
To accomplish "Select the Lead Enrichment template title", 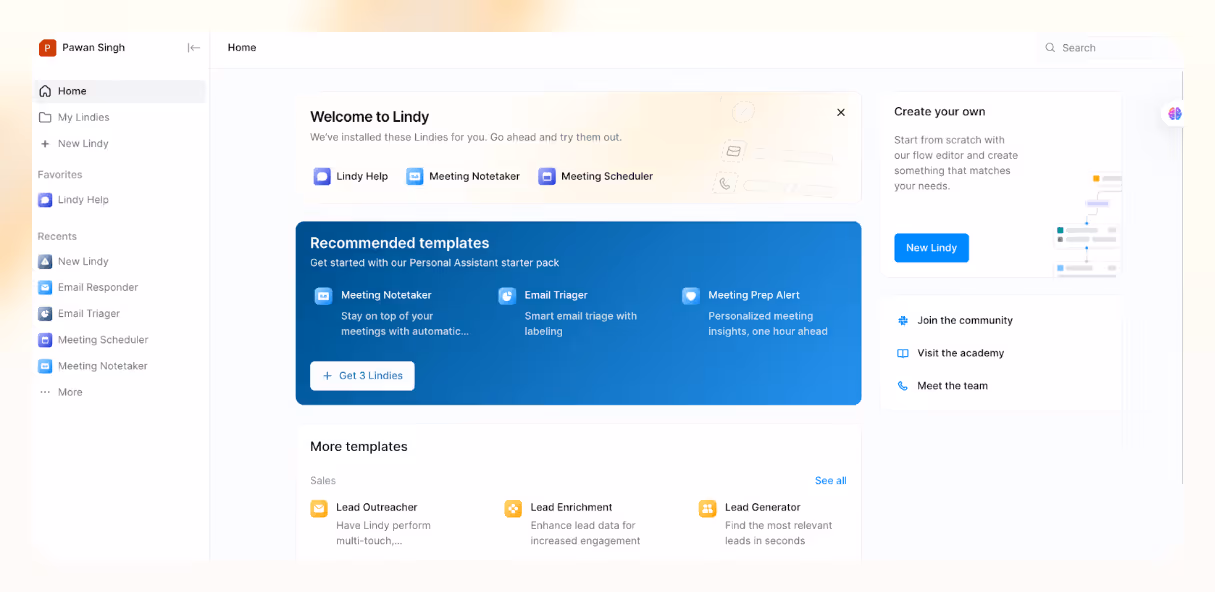I will (571, 508).
